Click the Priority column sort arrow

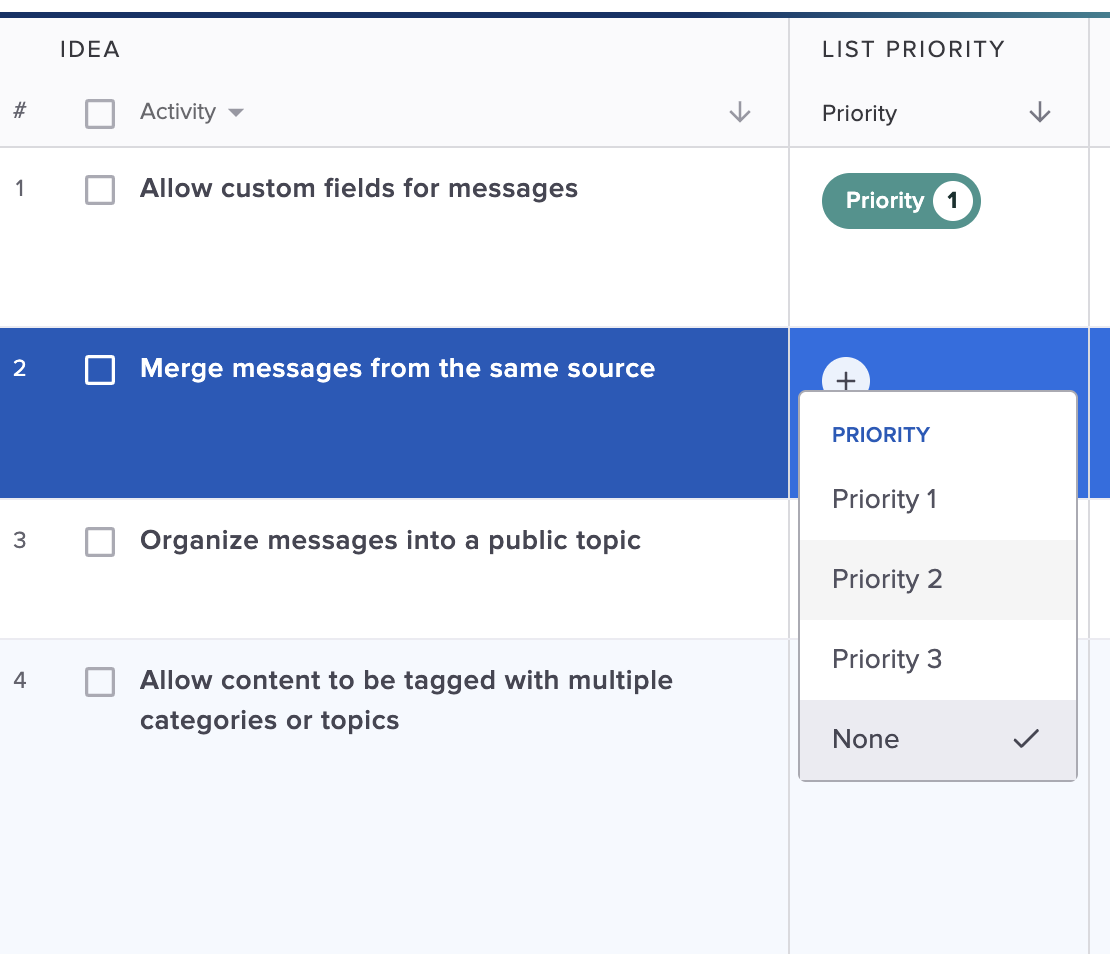point(1039,113)
